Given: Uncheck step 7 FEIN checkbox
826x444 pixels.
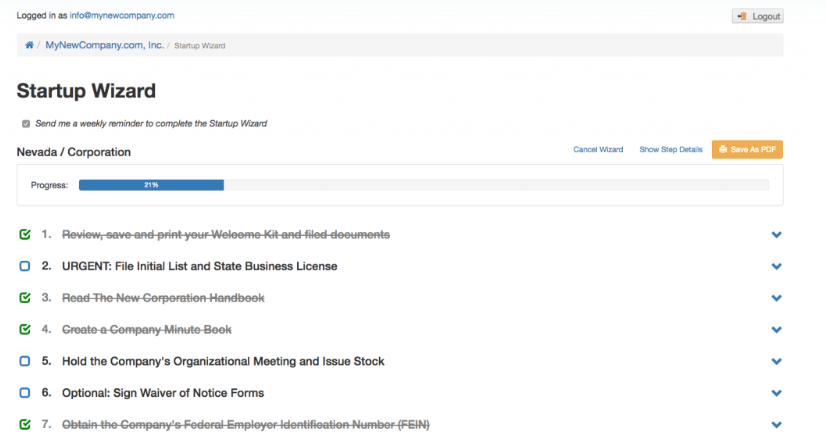Looking at the screenshot, I should point(25,425).
